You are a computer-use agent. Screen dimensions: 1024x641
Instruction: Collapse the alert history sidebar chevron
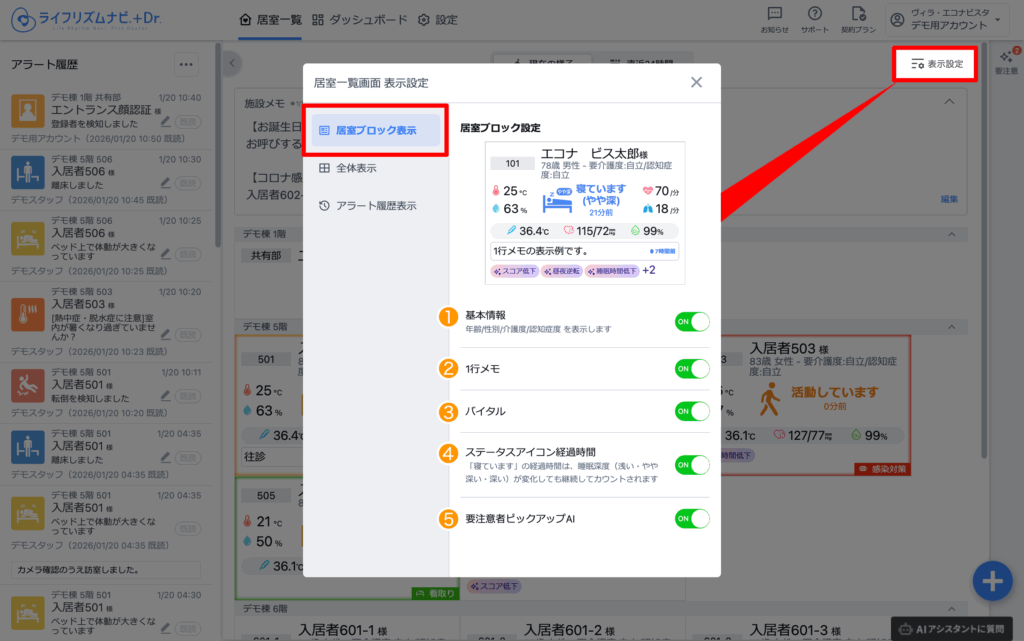click(232, 64)
